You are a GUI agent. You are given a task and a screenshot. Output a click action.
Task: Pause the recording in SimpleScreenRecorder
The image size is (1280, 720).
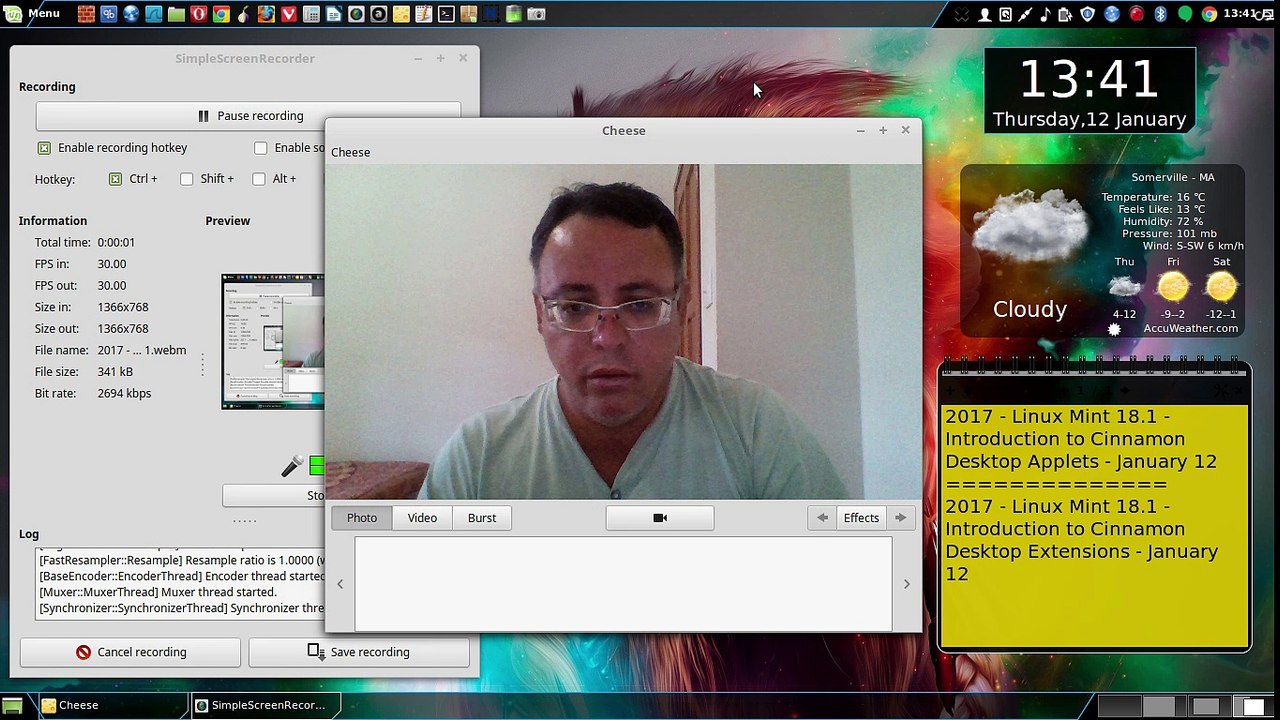click(x=248, y=116)
